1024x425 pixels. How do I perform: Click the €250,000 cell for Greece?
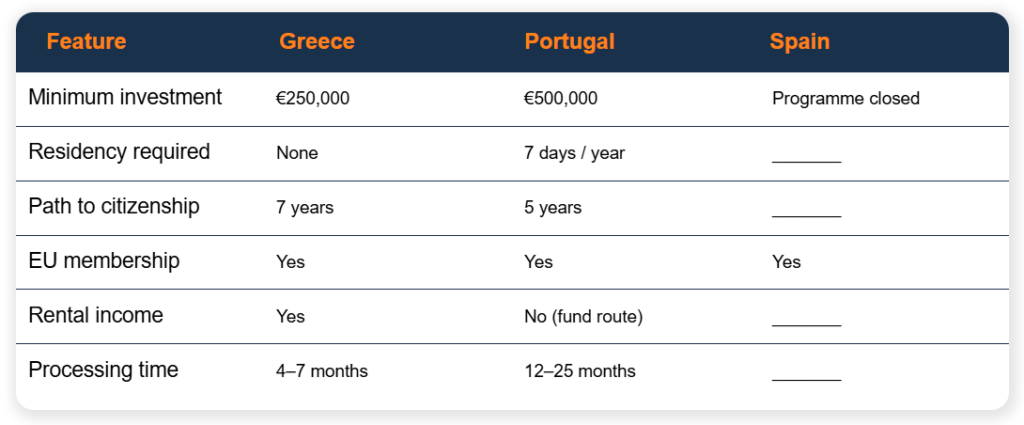tap(313, 99)
